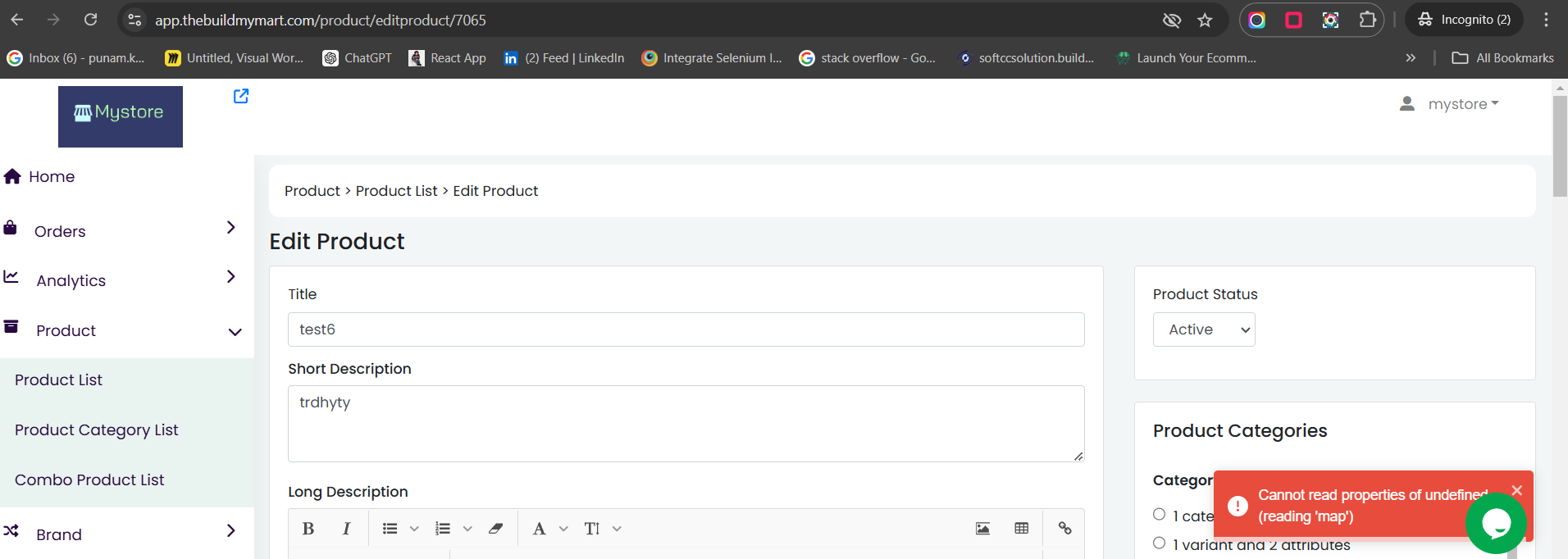Click the page vertical scrollbar

pos(1560,146)
